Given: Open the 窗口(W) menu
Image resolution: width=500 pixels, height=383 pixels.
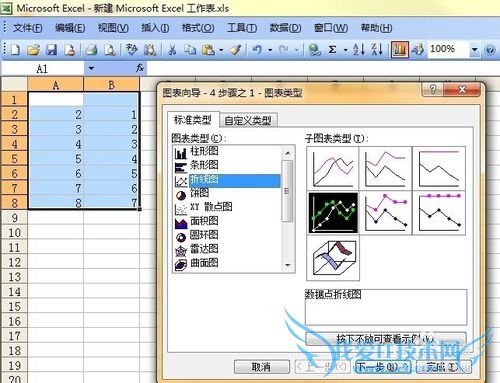Looking at the screenshot, I should click(x=331, y=28).
